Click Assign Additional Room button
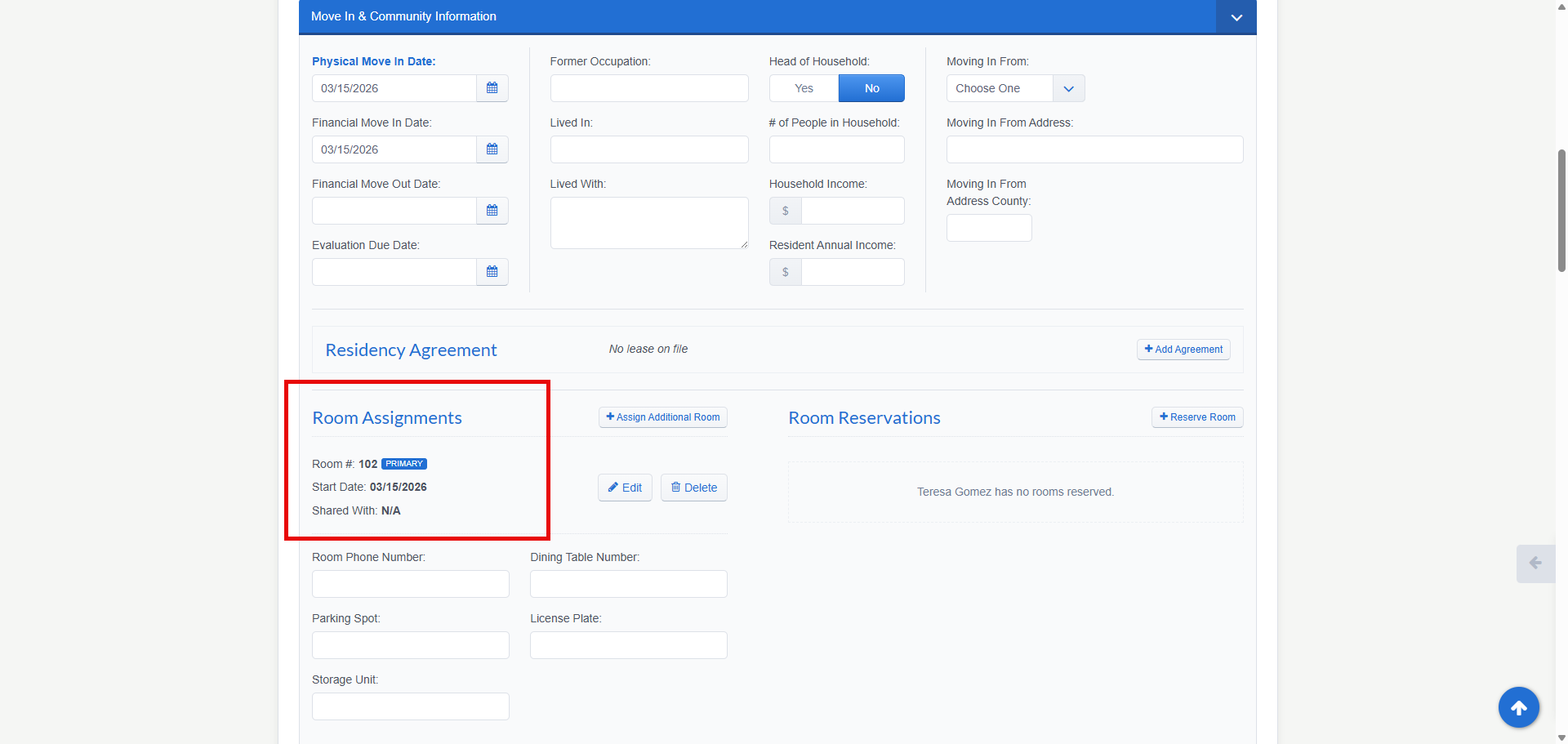Image resolution: width=1568 pixels, height=744 pixels. 663,417
